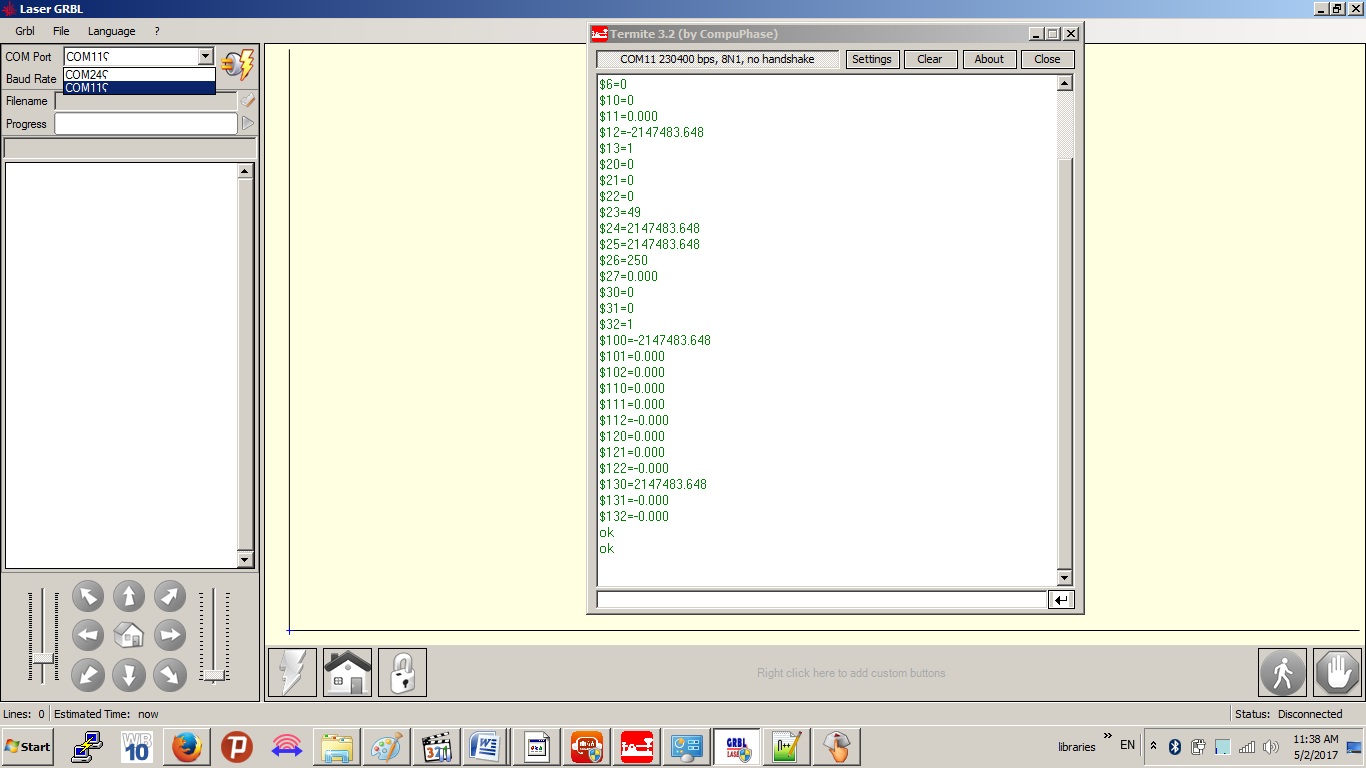
Task: Click the Bluetooth tray icon
Action: (1176, 746)
